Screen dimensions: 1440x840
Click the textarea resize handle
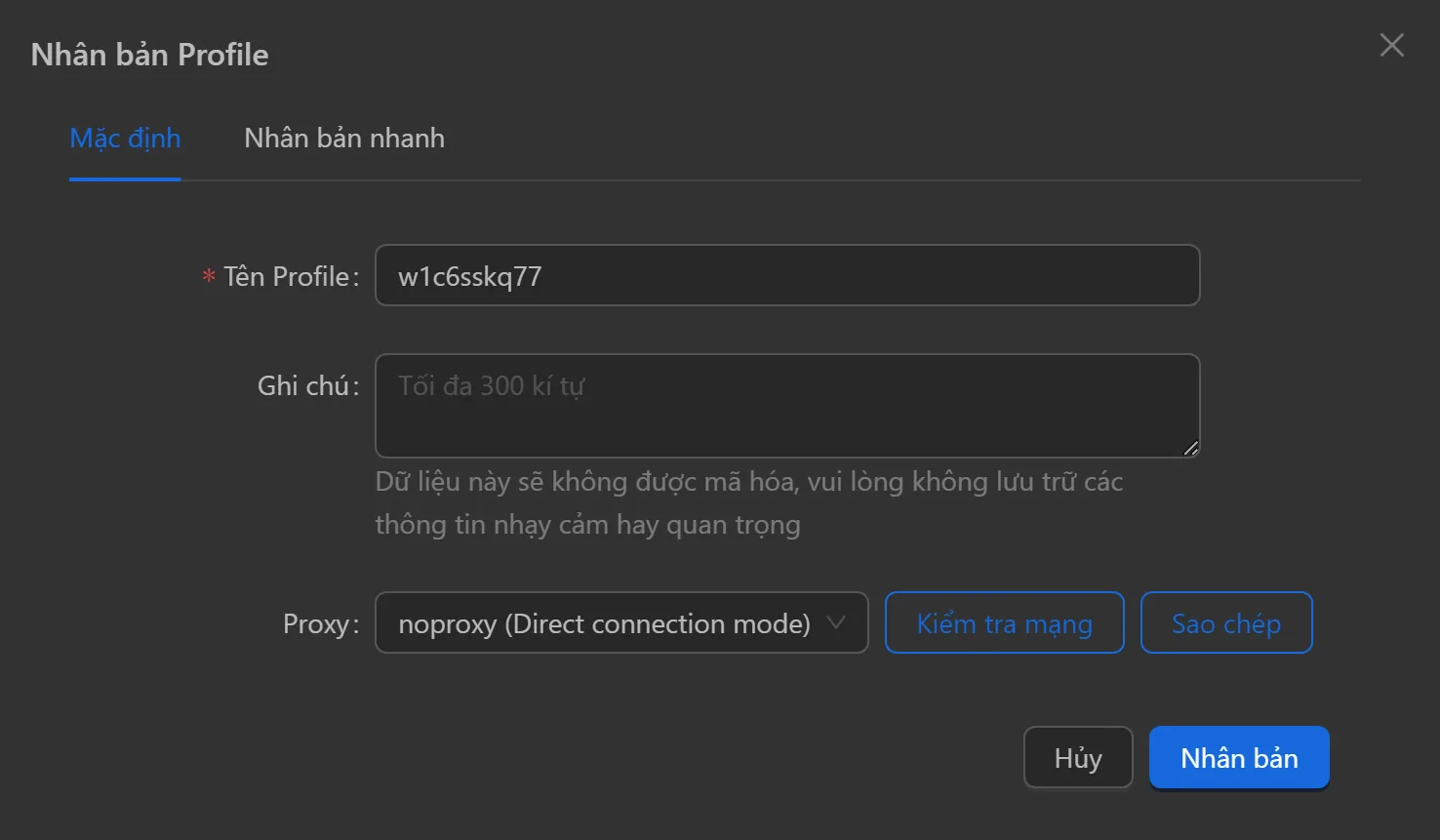[1191, 449]
